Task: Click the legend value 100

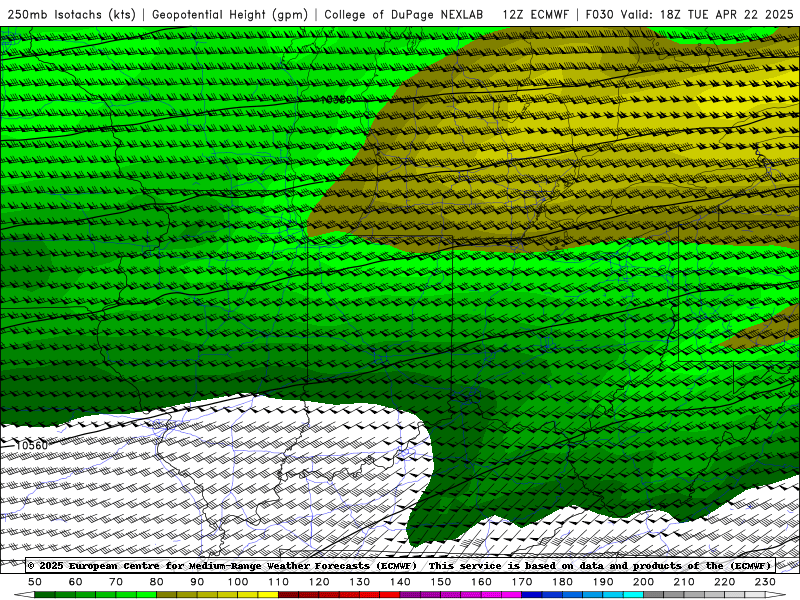Action: [x=238, y=582]
